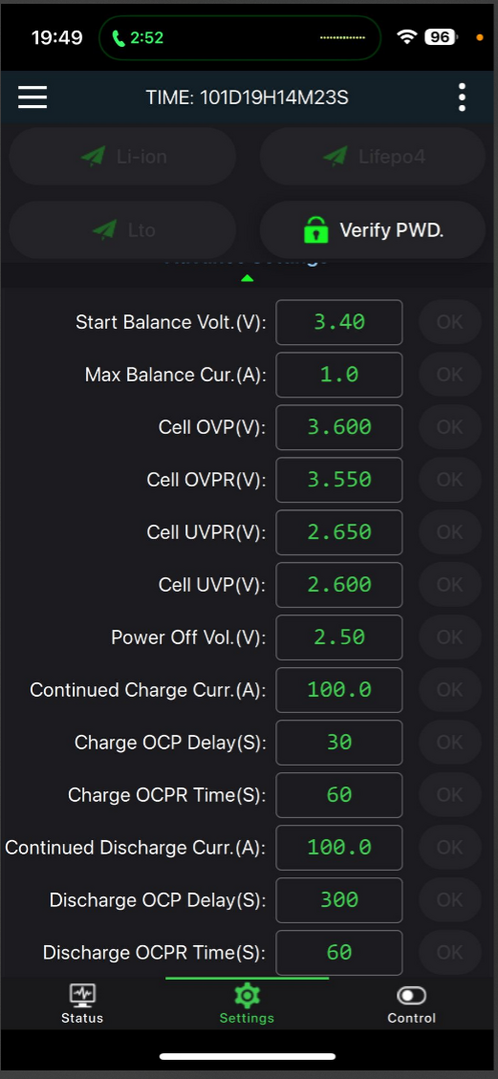The width and height of the screenshot is (498, 1079).
Task: Confirm Max Balance Cur. with OK
Action: (x=450, y=374)
